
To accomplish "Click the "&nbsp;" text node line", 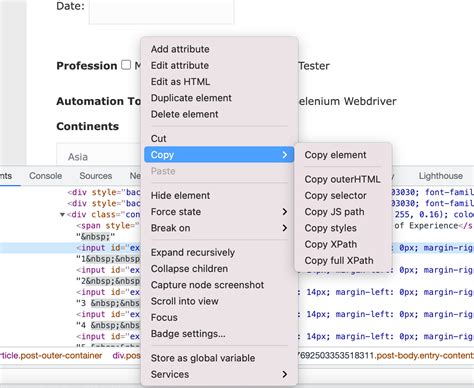I will click(95, 237).
